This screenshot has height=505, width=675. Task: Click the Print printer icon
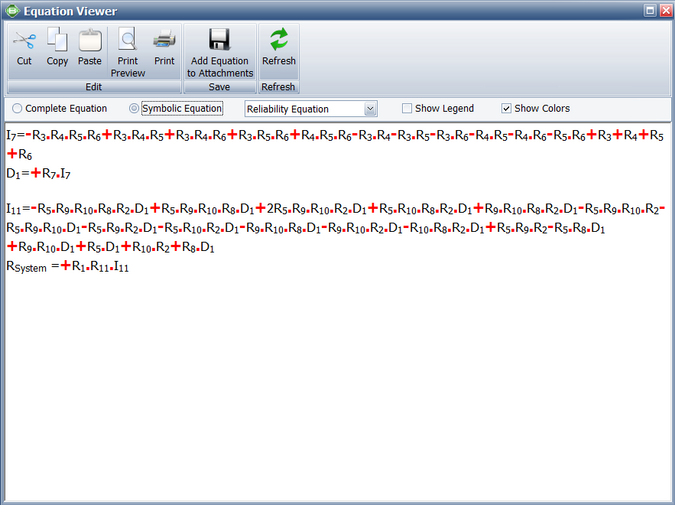click(164, 41)
